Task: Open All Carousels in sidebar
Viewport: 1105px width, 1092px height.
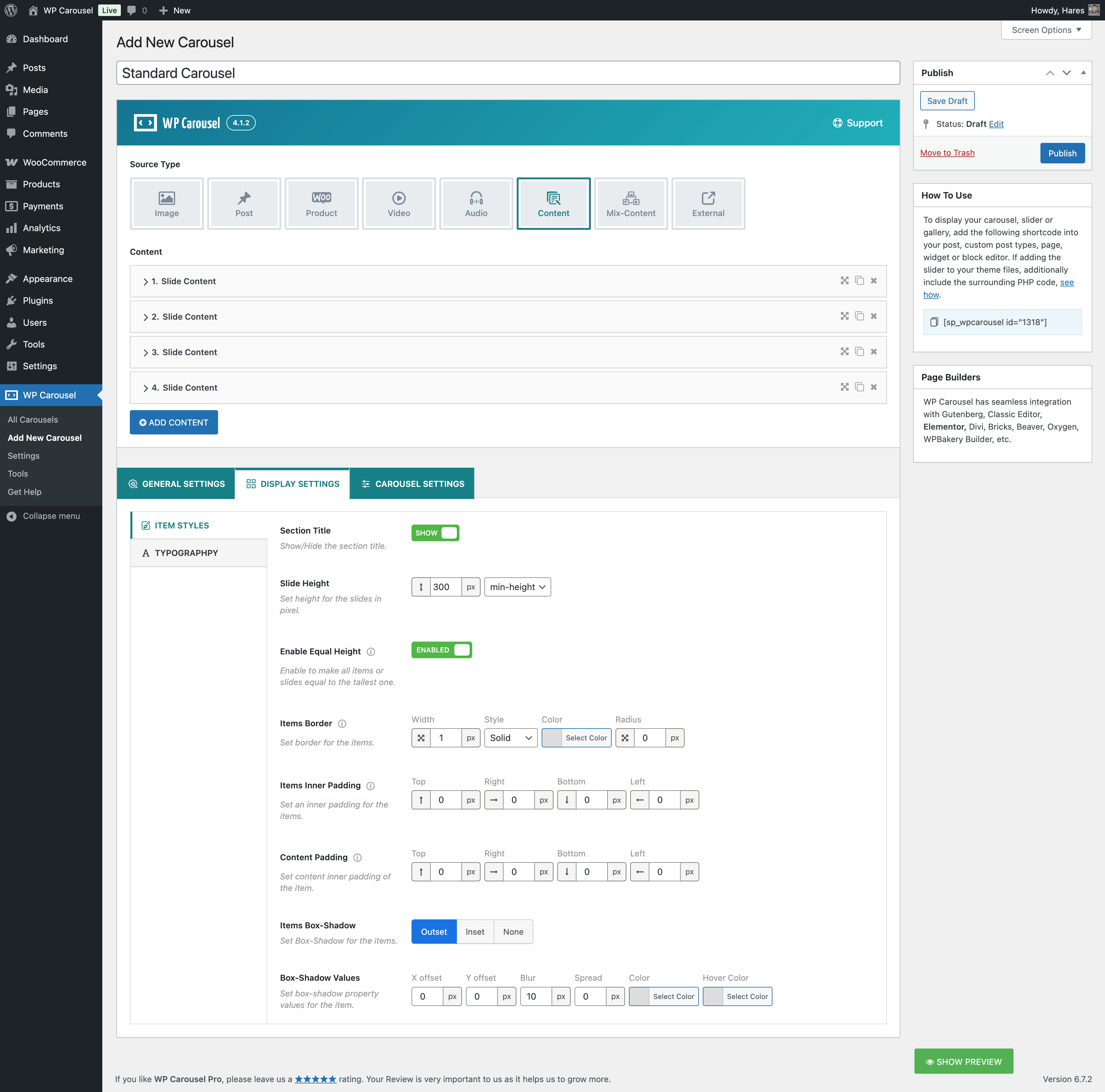Action: coord(33,420)
